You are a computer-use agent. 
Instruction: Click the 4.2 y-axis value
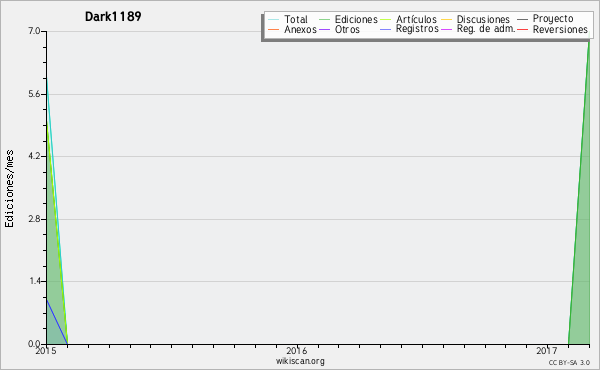[34, 156]
